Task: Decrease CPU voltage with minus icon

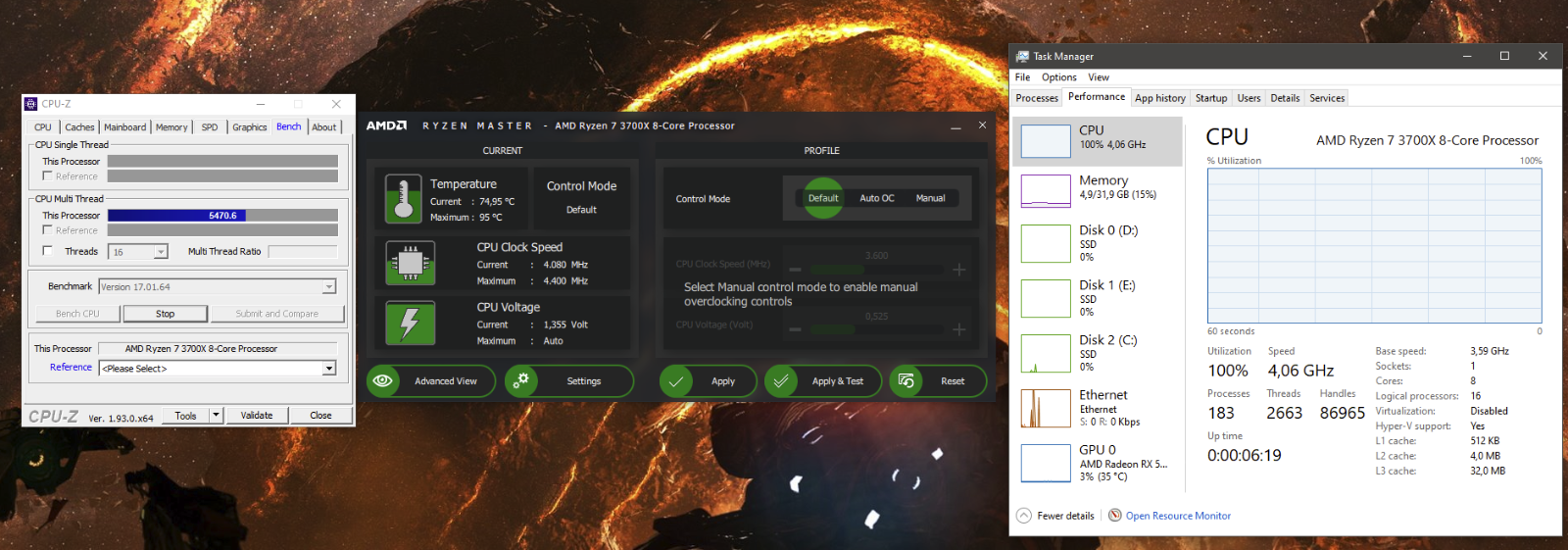Action: coord(795,329)
